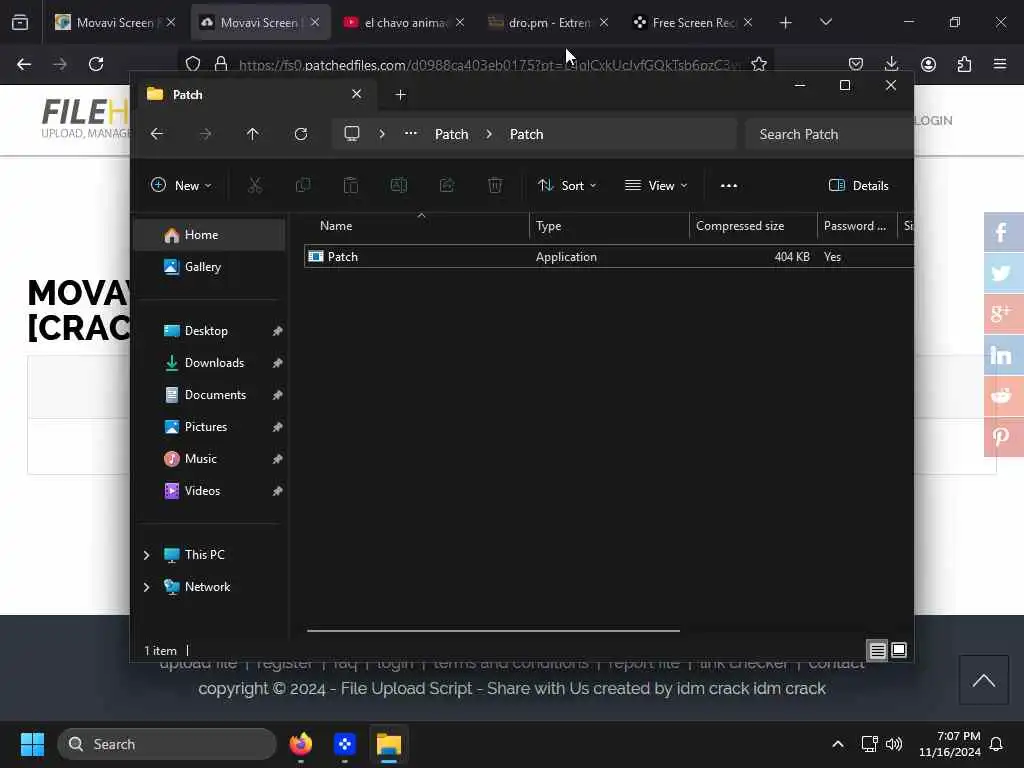Image resolution: width=1024 pixels, height=768 pixels.
Task: Click the taskbar Search box
Action: 167,744
